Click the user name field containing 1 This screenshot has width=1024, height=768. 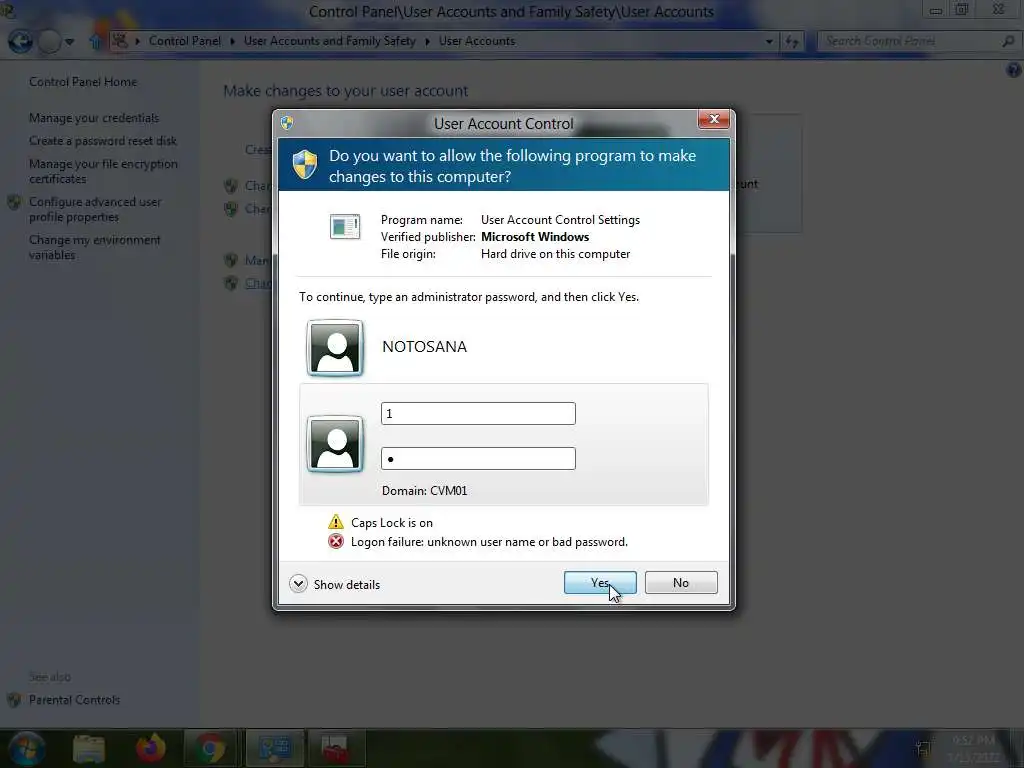(x=478, y=413)
